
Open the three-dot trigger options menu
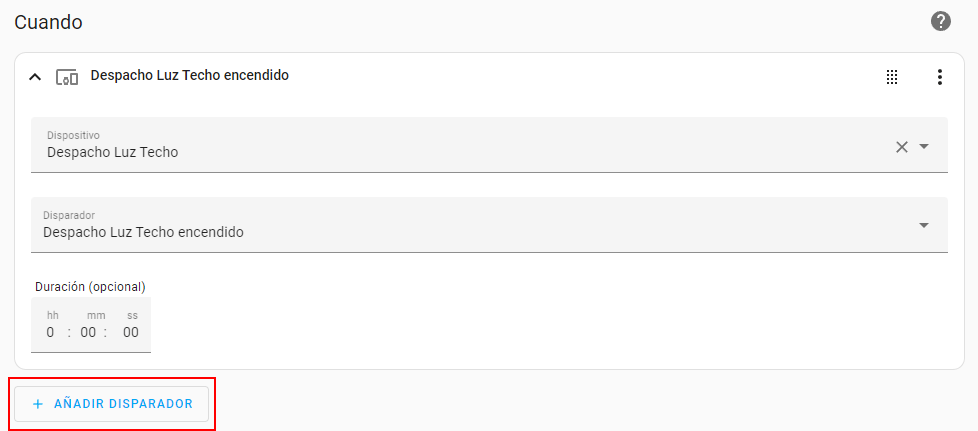coord(939,77)
